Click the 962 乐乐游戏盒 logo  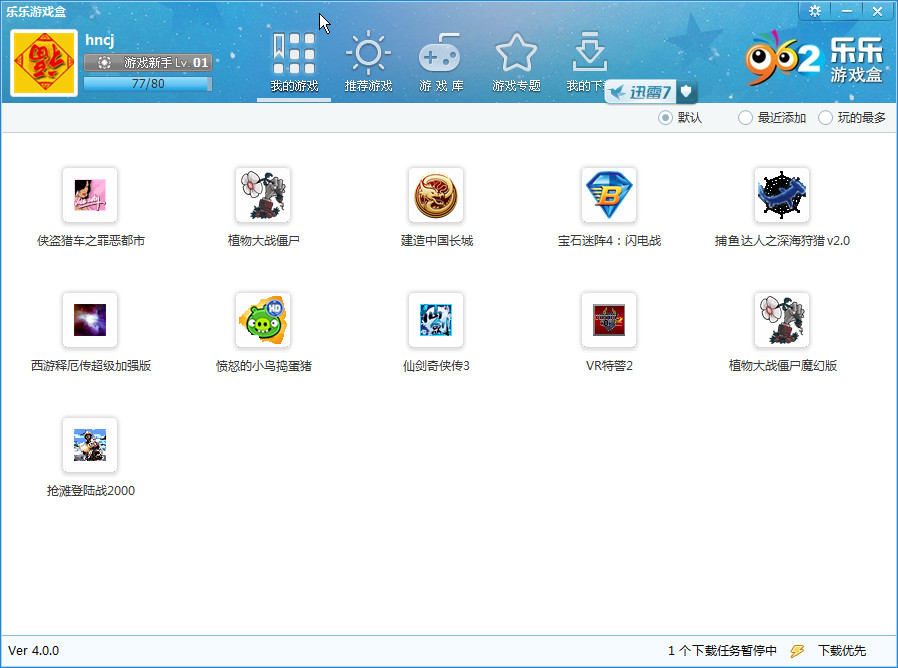coord(814,57)
